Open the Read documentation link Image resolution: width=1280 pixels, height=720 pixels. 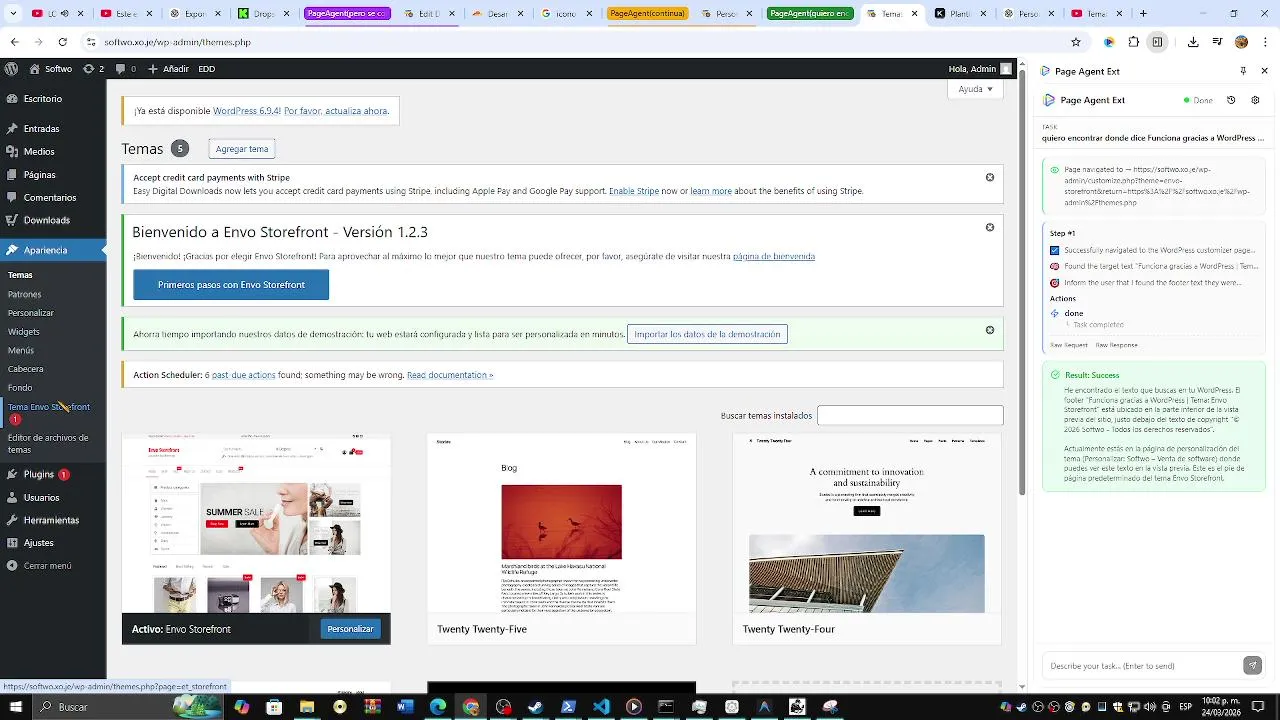click(450, 375)
